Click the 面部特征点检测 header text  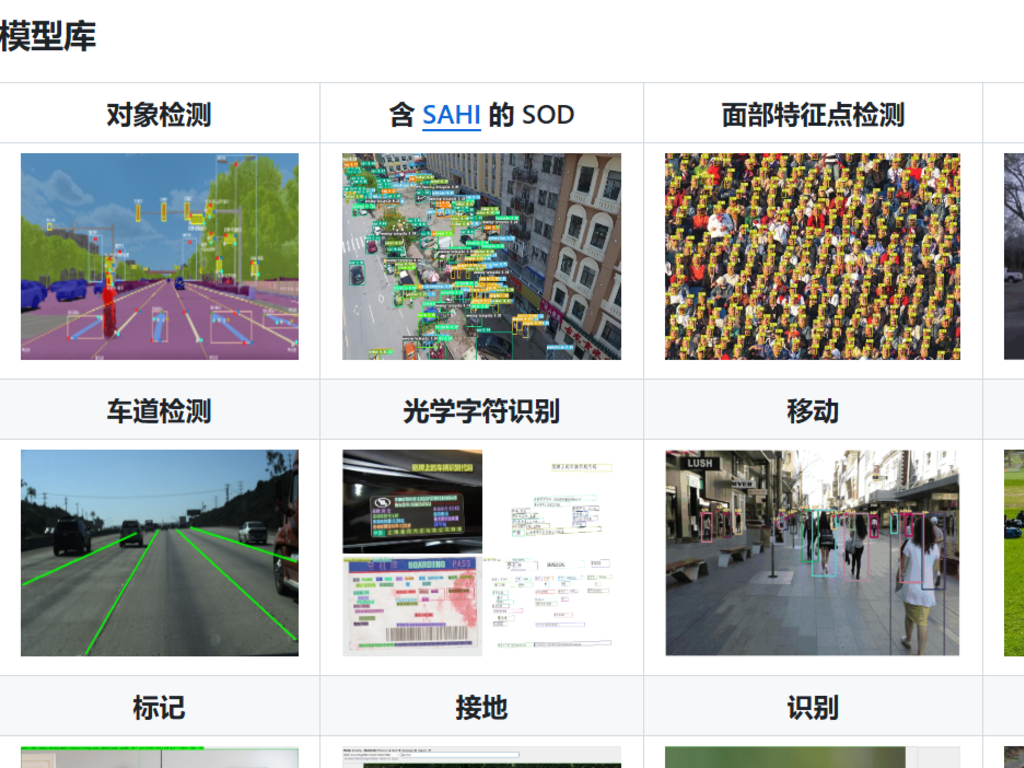[x=812, y=115]
